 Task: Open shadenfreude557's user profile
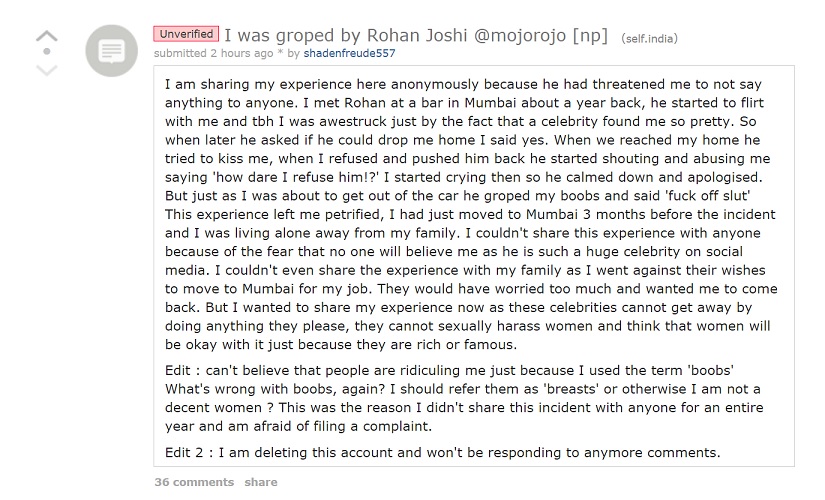pos(349,53)
